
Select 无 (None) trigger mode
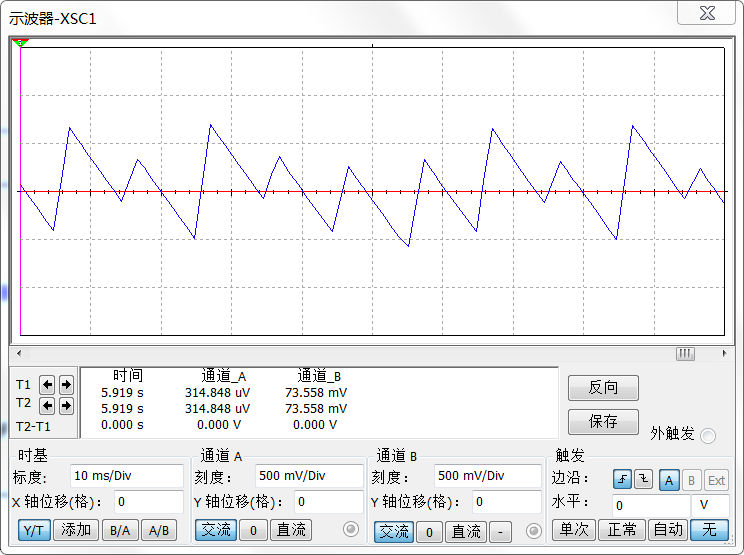(x=709, y=530)
